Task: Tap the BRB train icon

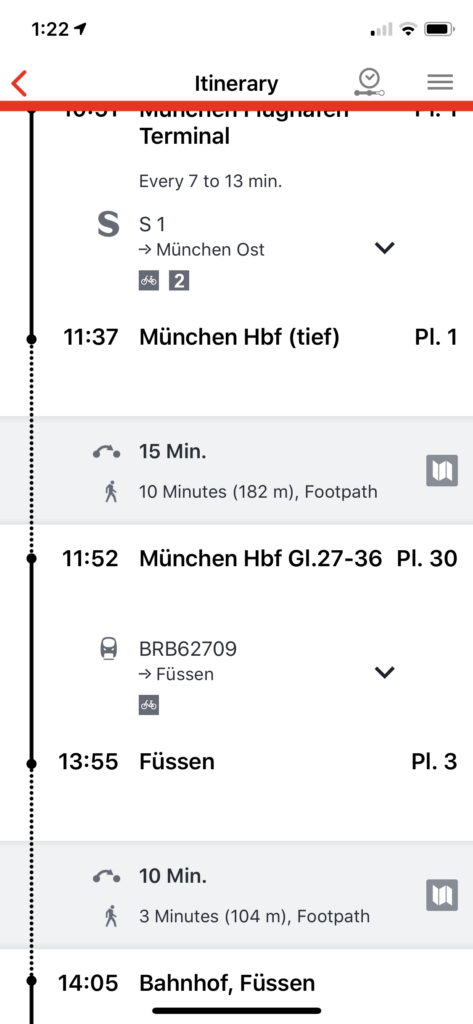Action: [108, 649]
